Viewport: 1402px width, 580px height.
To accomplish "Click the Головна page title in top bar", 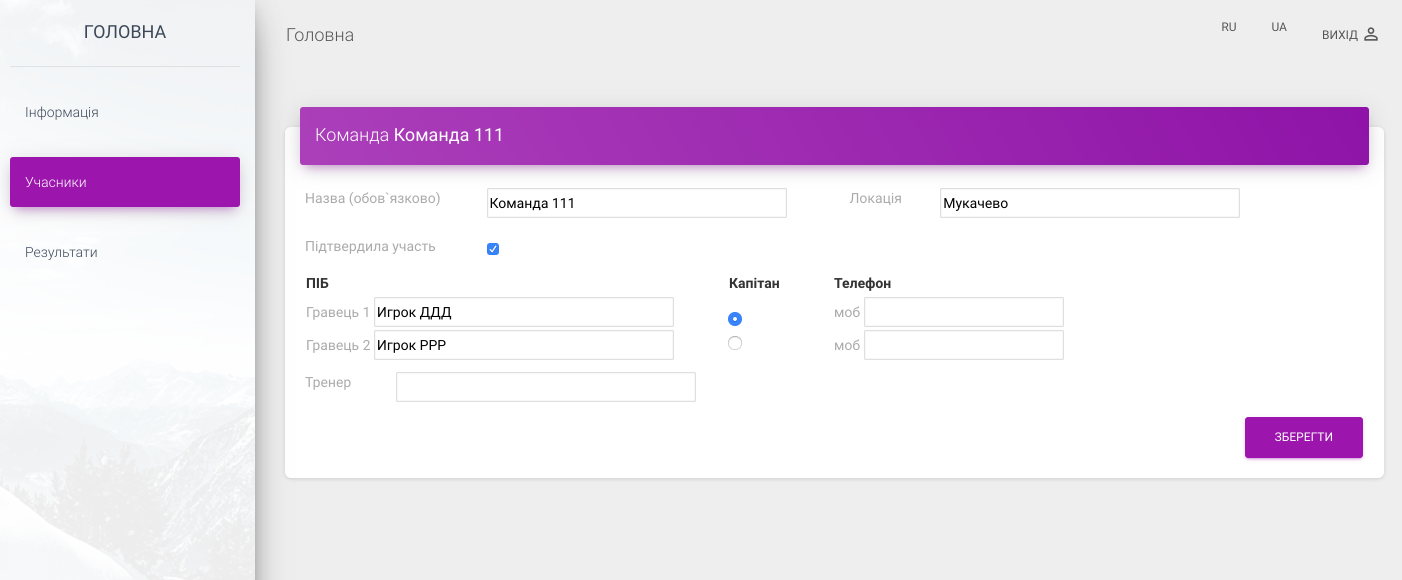I will pyautogui.click(x=320, y=35).
